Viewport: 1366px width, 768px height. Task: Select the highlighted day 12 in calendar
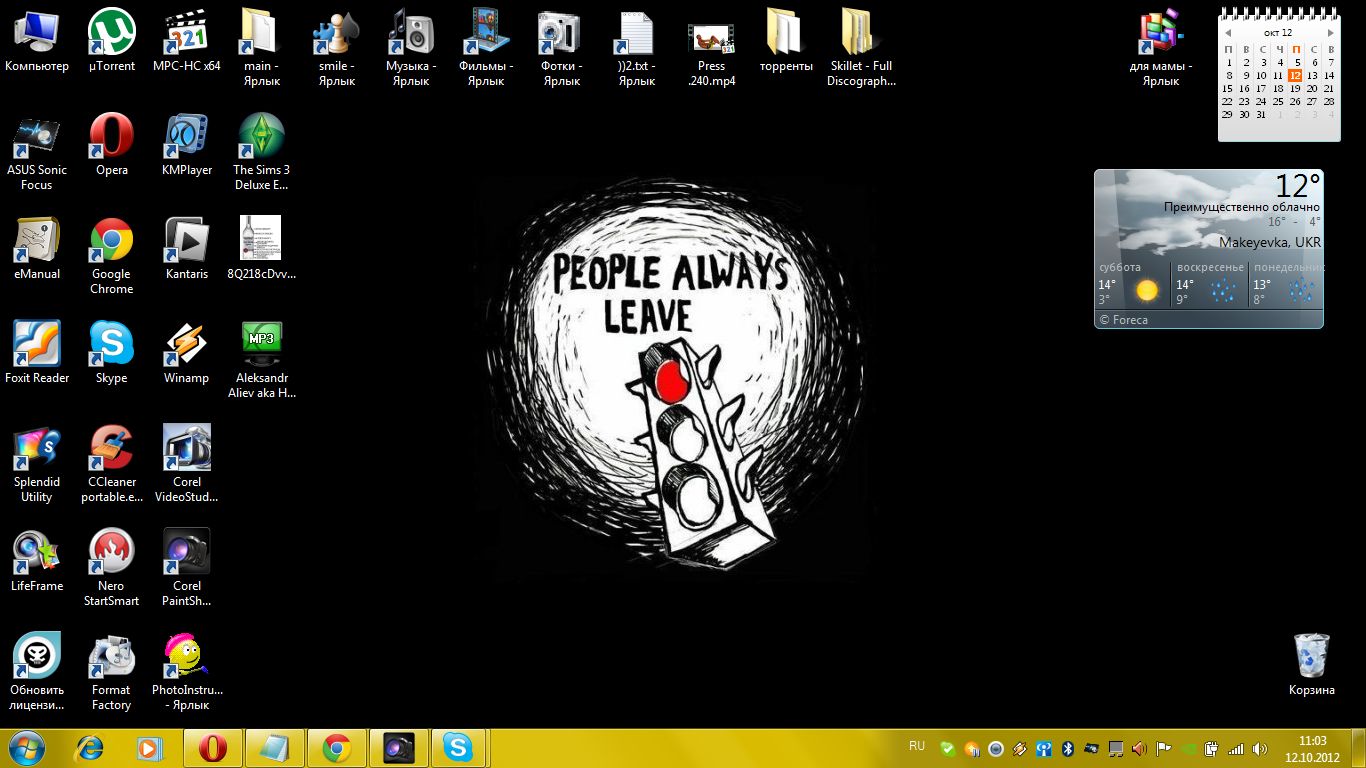[1295, 75]
